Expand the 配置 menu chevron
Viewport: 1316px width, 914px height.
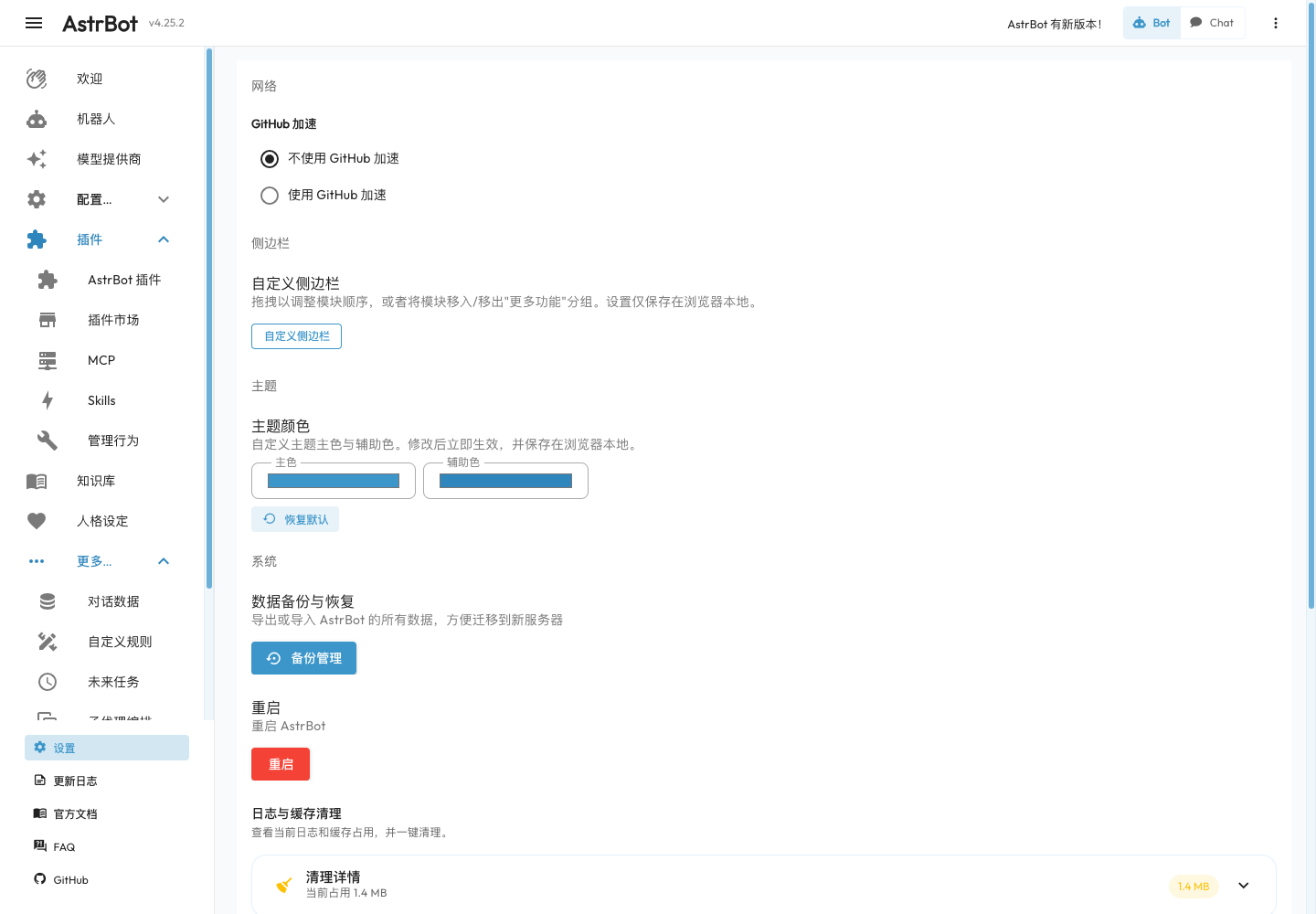[x=164, y=199]
